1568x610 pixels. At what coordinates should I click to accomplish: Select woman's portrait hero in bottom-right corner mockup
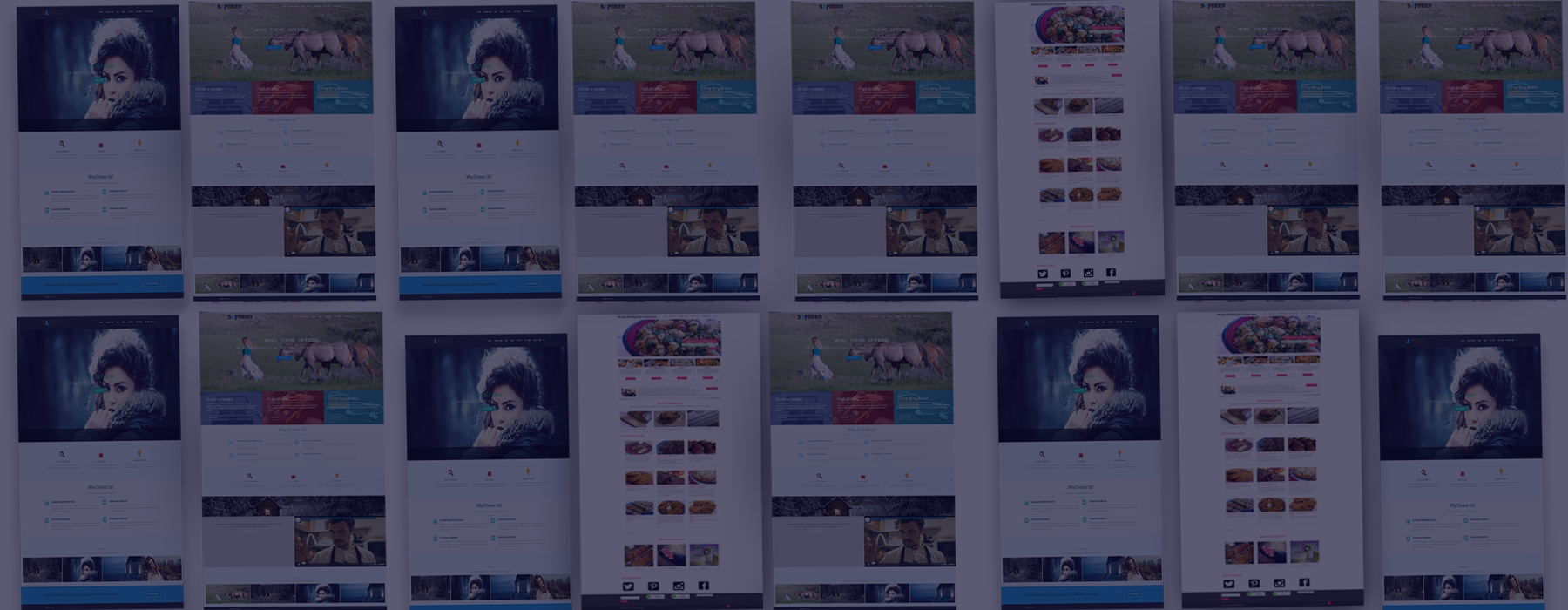click(1460, 396)
